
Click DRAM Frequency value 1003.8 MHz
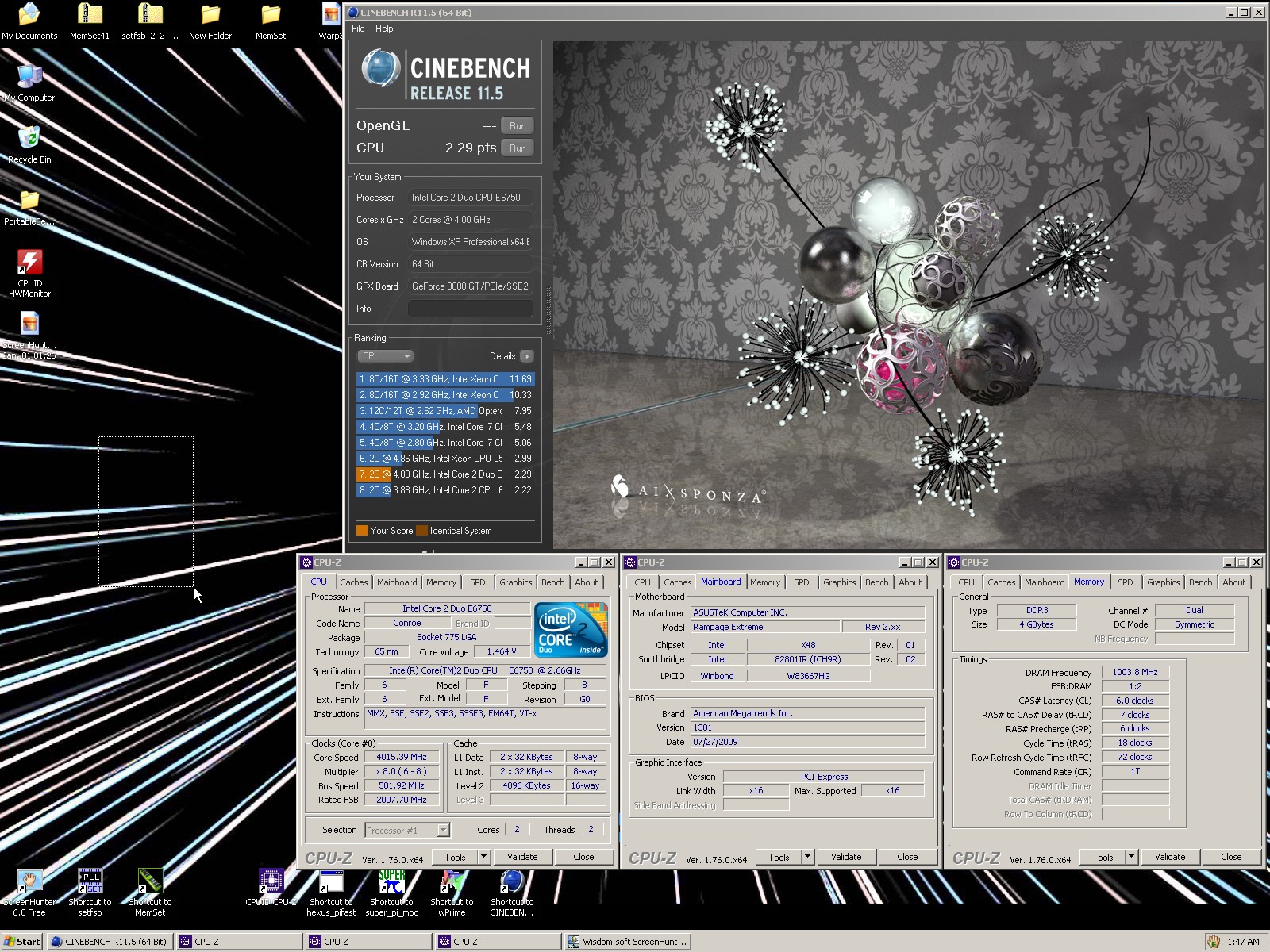(x=1135, y=672)
